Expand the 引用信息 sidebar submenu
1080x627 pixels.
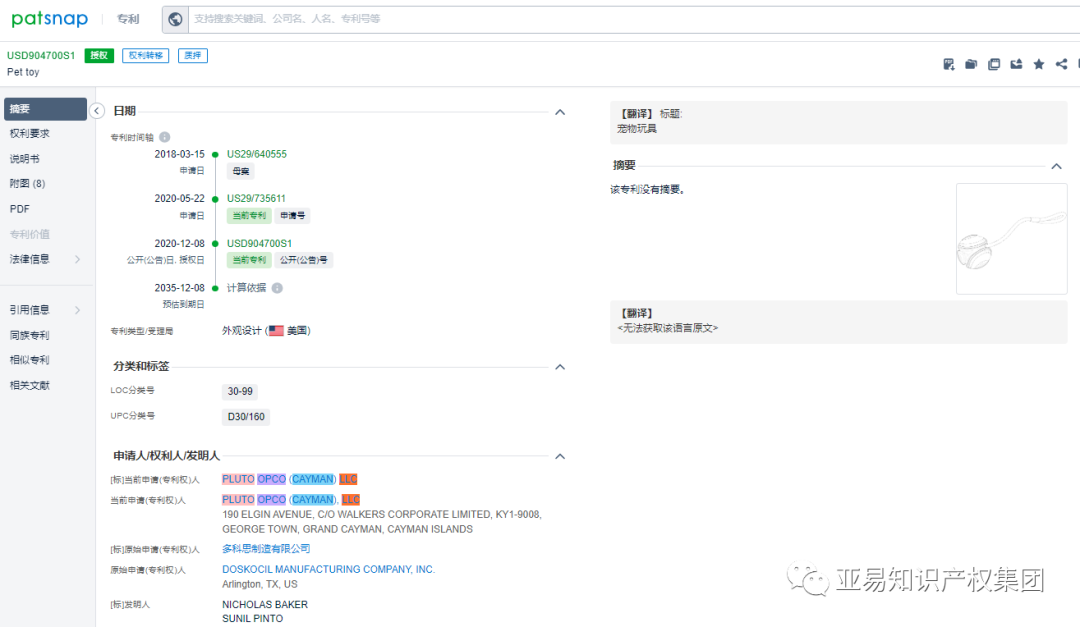click(x=77, y=310)
